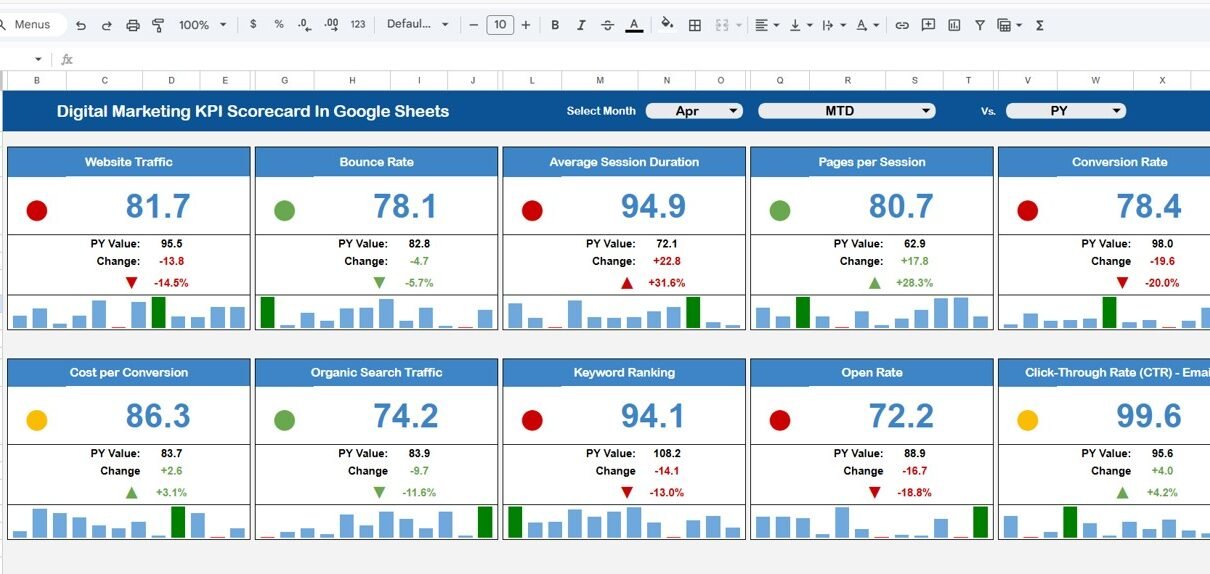The height and width of the screenshot is (574, 1210).
Task: Open the zoom level 100% dropdown
Action: coord(202,25)
